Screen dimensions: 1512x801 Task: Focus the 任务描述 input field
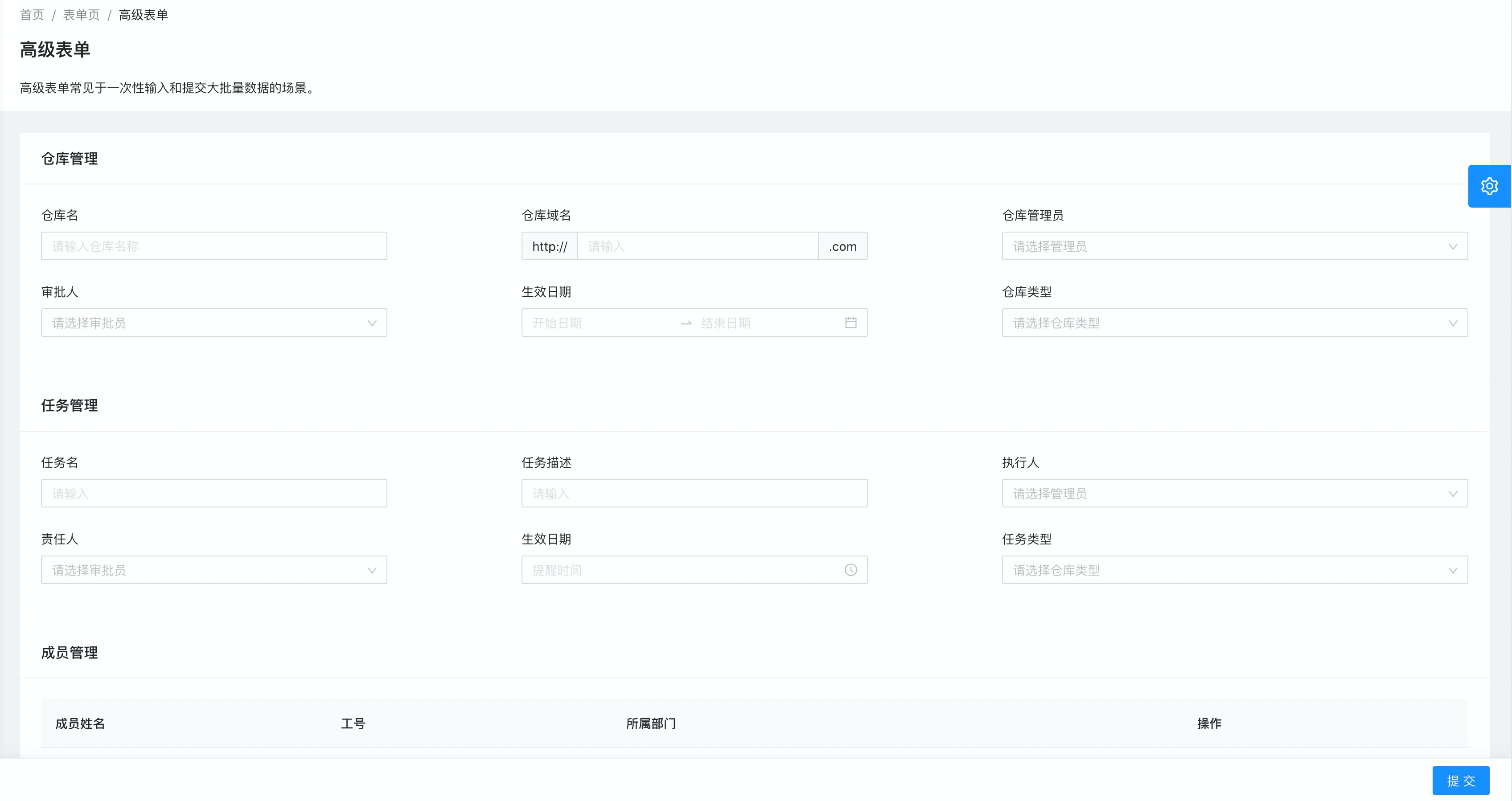[694, 494]
